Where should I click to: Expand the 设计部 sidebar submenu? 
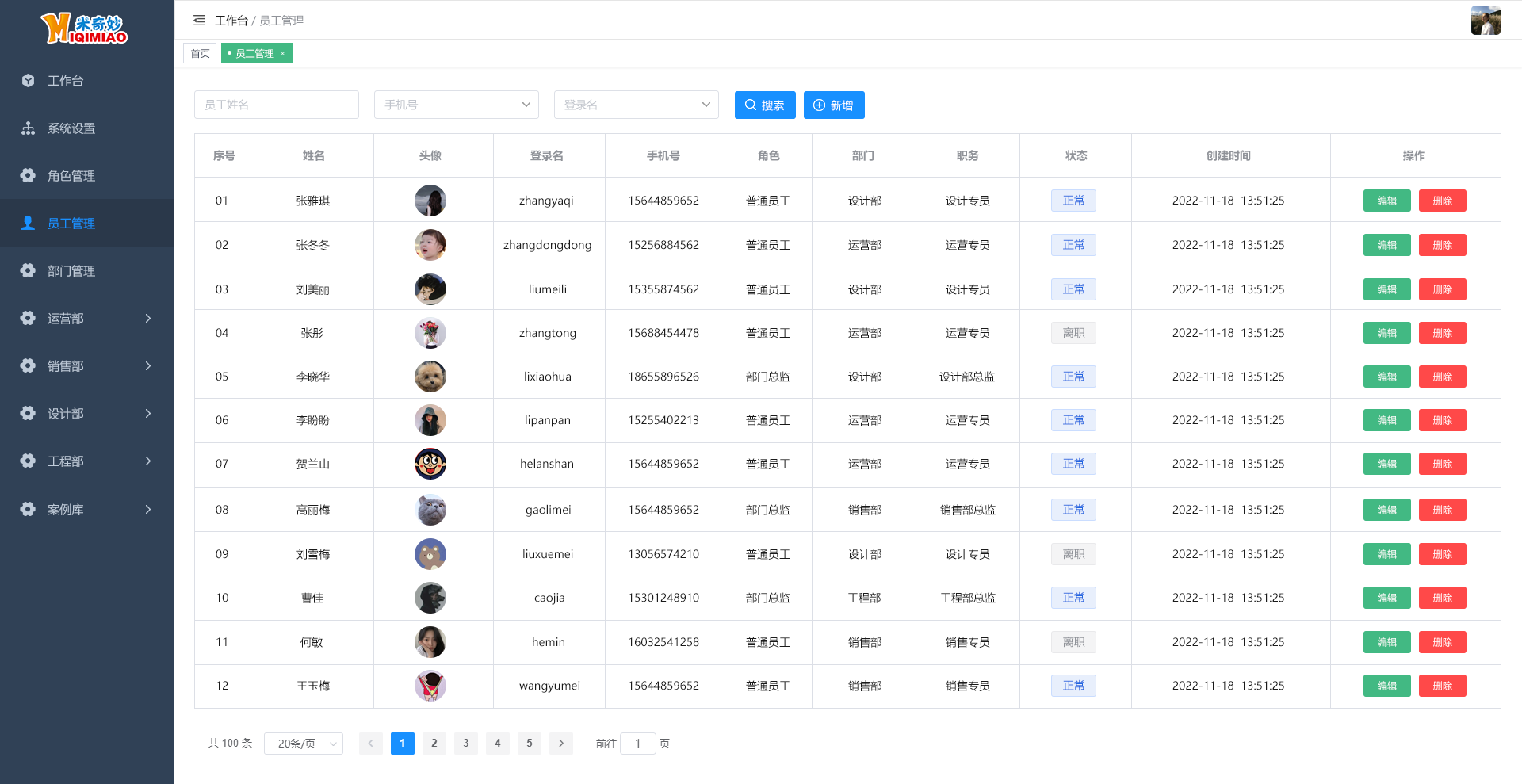(148, 413)
